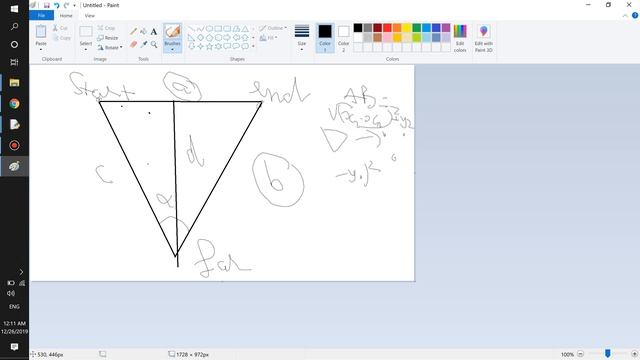Click the Crop button
Viewport: 640px width, 360px height.
106,28
